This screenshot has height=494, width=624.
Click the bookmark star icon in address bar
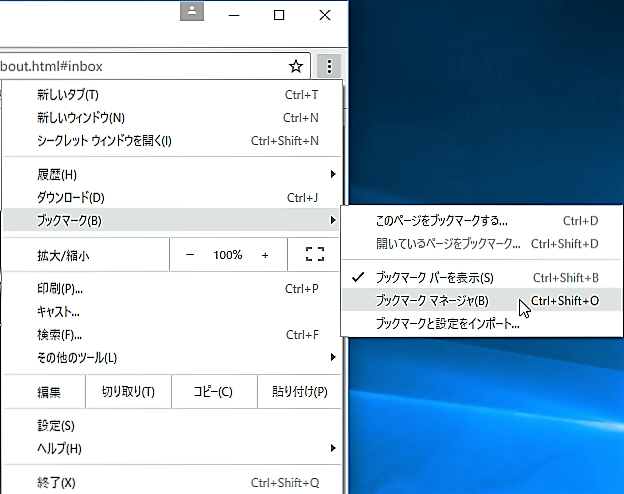[296, 66]
